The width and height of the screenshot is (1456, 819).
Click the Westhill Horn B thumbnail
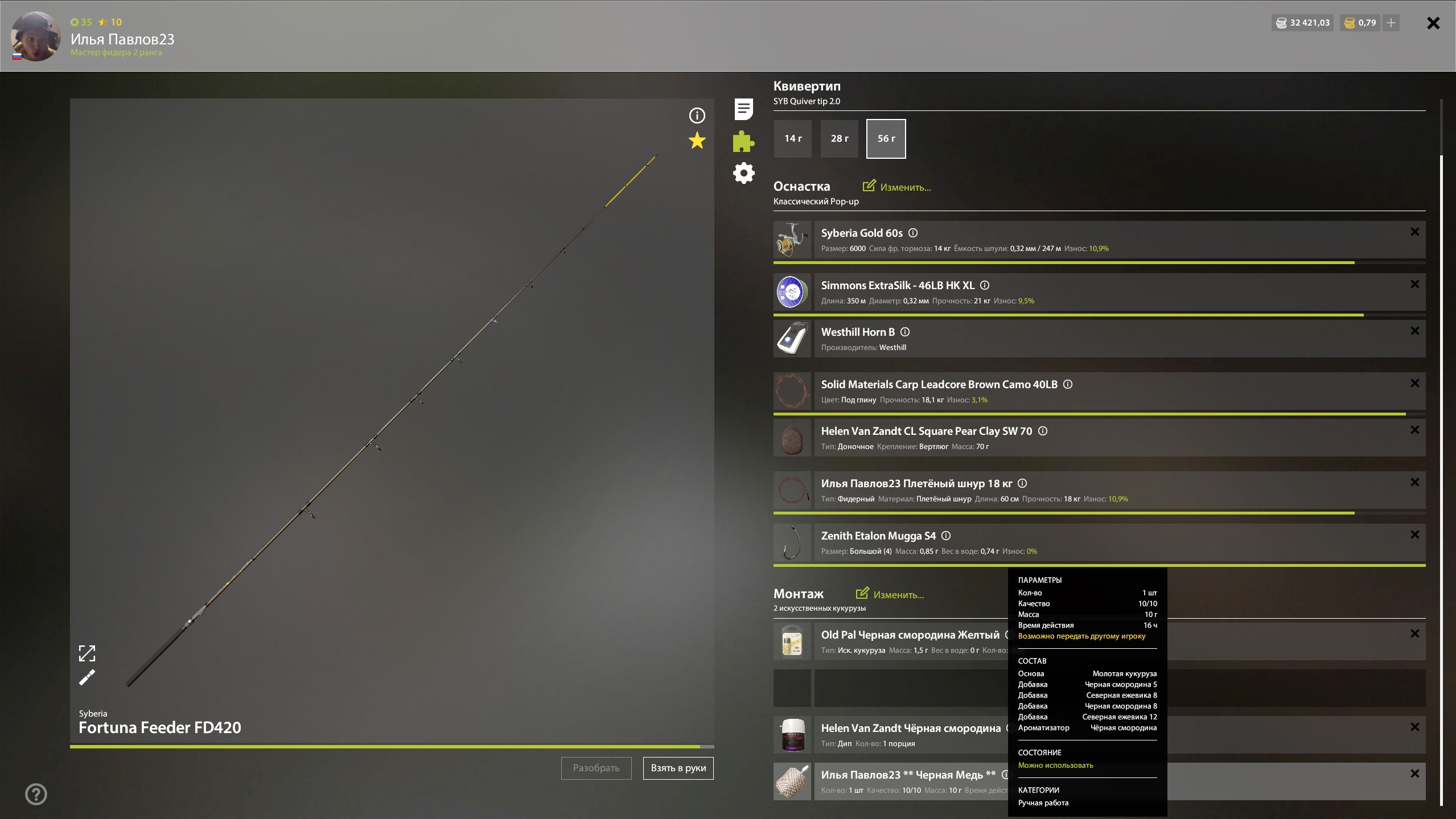click(792, 339)
